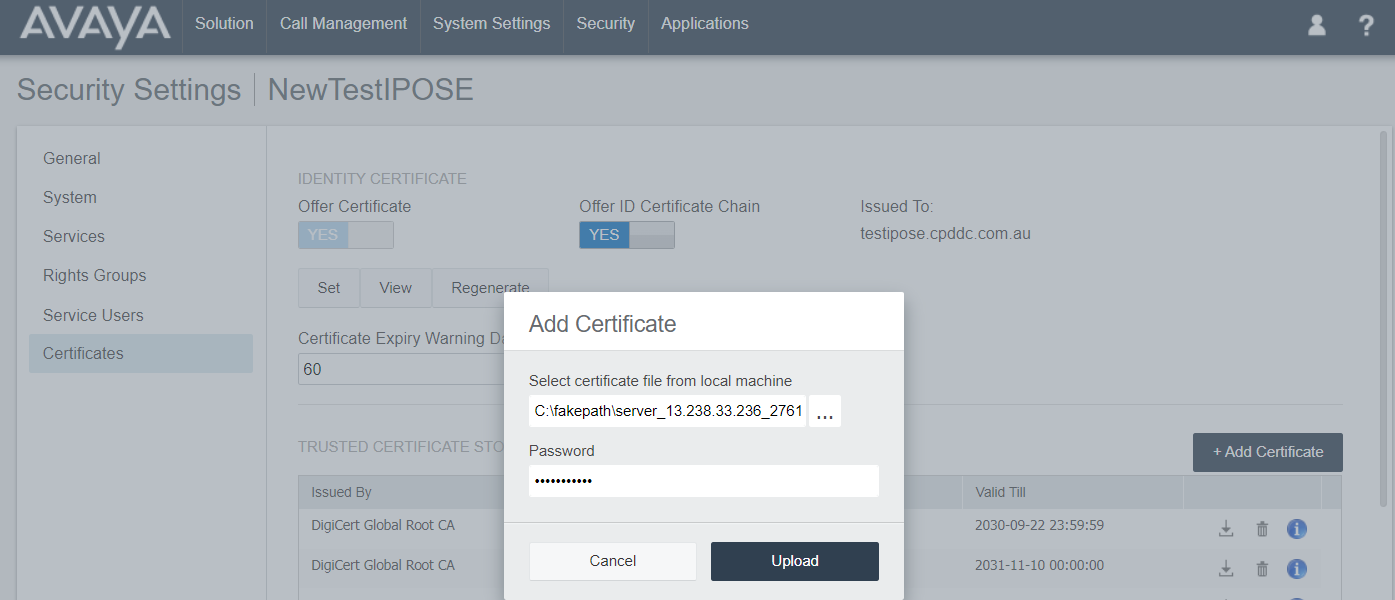The height and width of the screenshot is (600, 1395).
Task: Click the Set identity certificate button
Action: [329, 288]
